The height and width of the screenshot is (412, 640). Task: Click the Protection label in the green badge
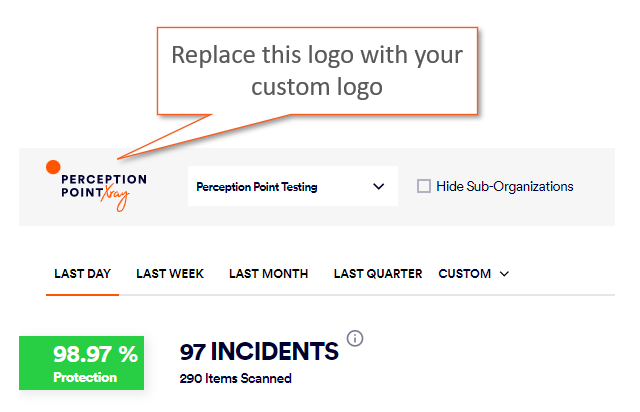[85, 377]
